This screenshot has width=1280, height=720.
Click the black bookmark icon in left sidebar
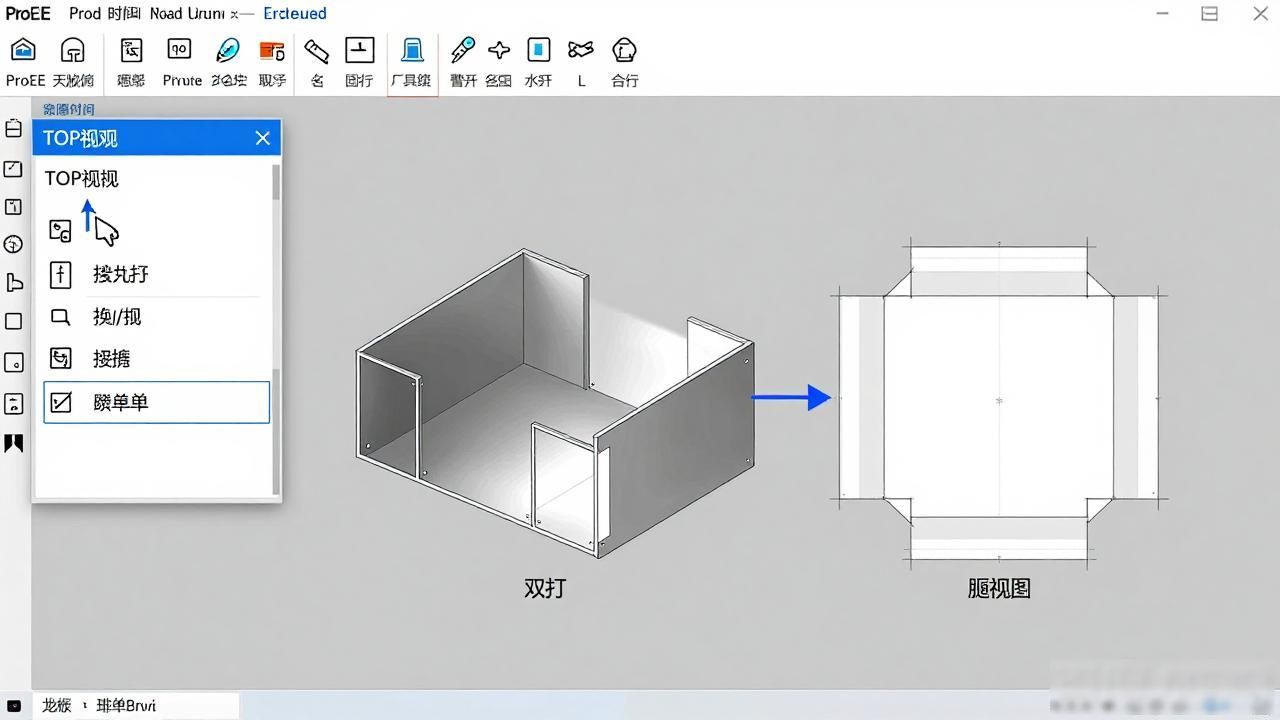14,443
